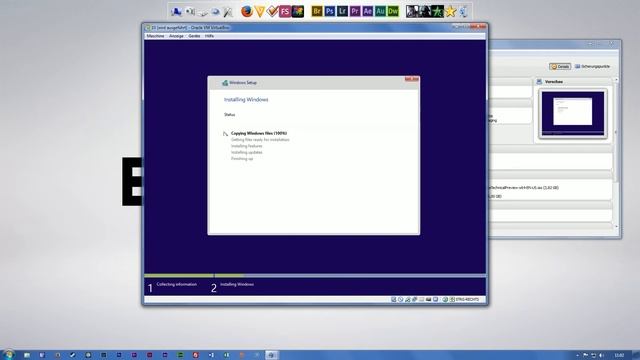Viewport: 640px width, 360px height.
Task: Click 'Installing updates' line
Action: point(247,152)
